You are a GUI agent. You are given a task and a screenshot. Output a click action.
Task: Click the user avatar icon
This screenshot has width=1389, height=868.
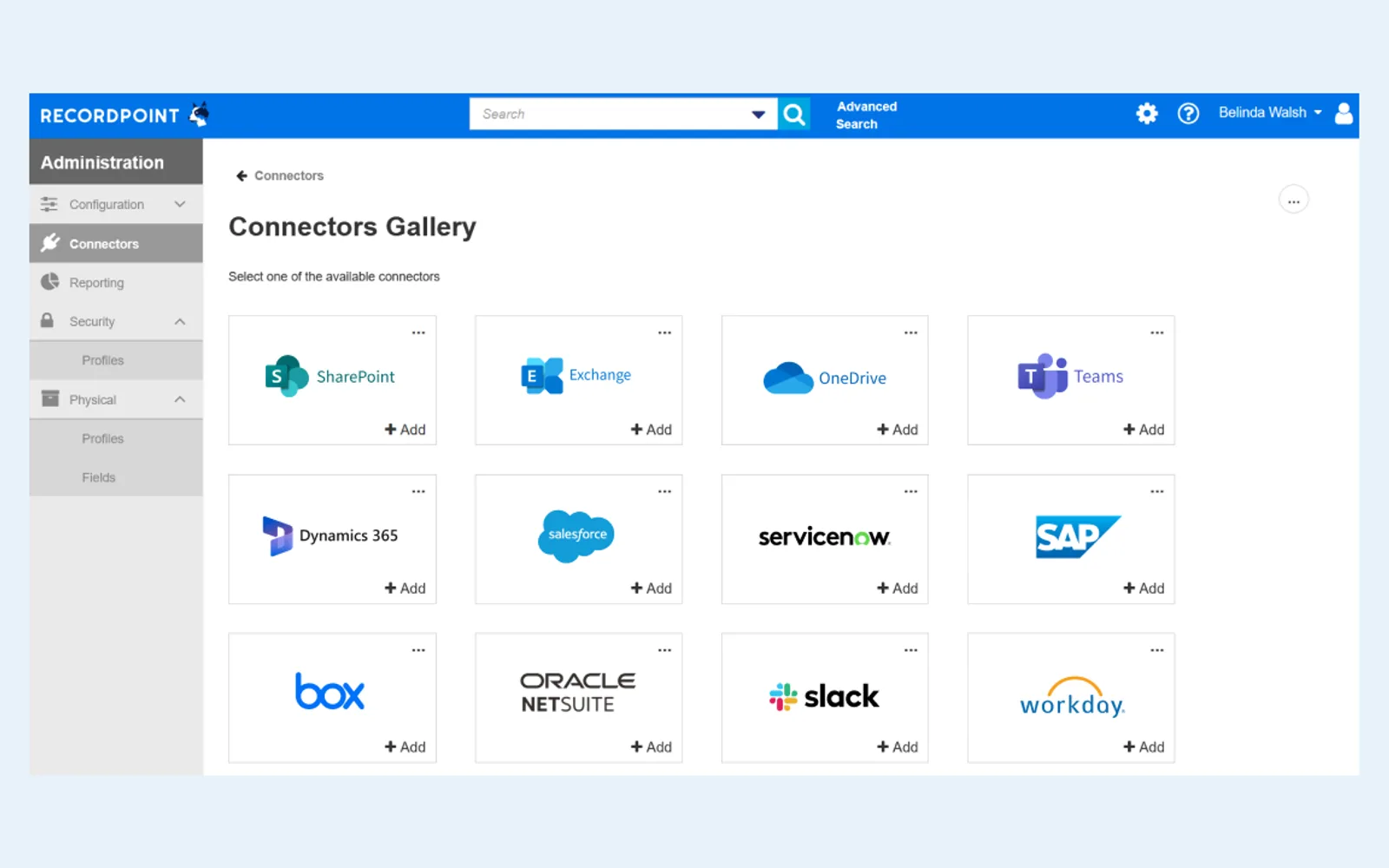click(1343, 113)
